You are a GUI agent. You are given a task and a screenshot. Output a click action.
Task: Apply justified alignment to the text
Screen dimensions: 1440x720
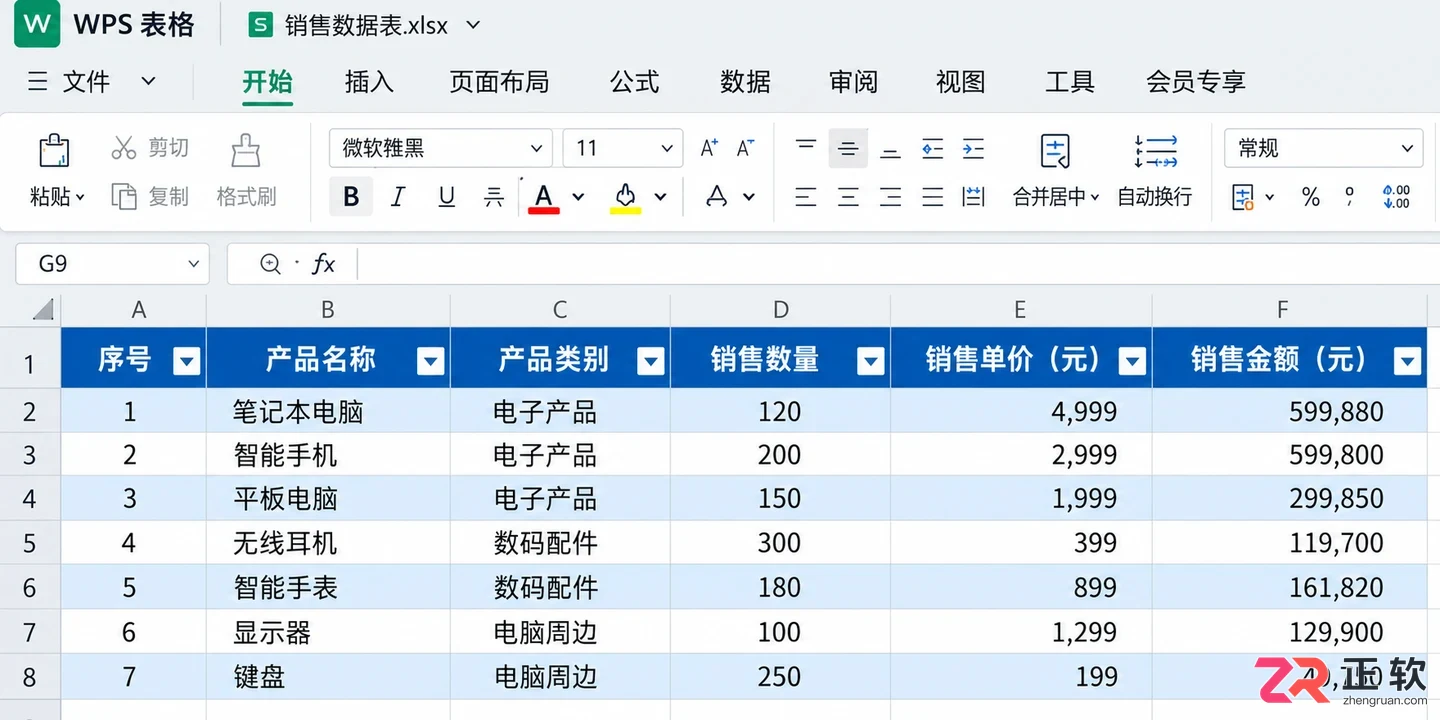pos(932,197)
